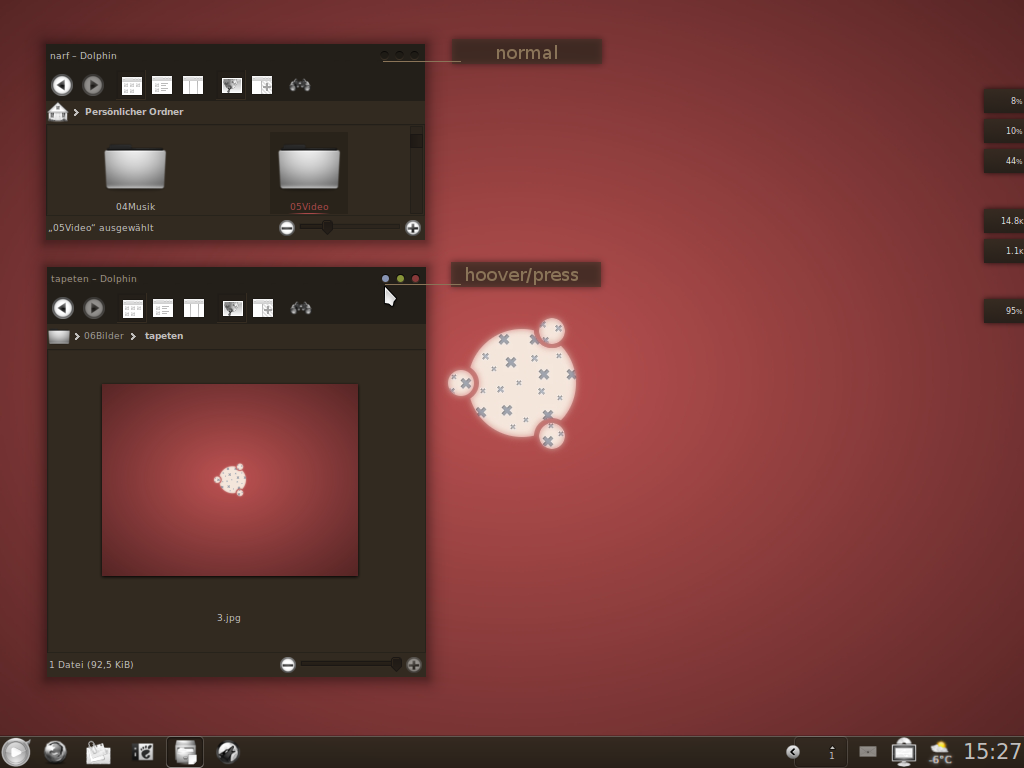
Task: Go forward in narf Dolphin window
Action: click(93, 85)
